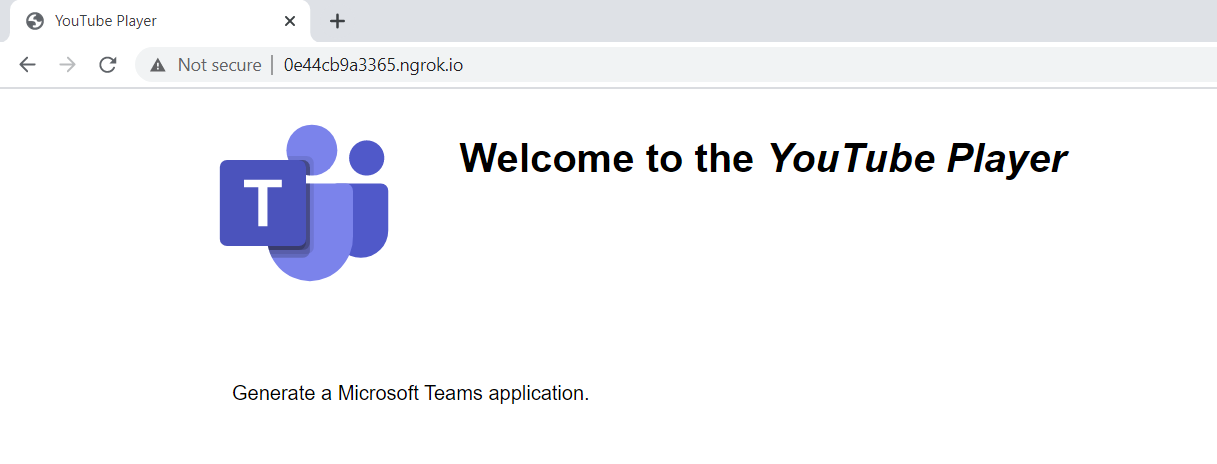Click the italic "YouTube Player" heading text
The height and width of the screenshot is (464, 1217).
(917, 158)
